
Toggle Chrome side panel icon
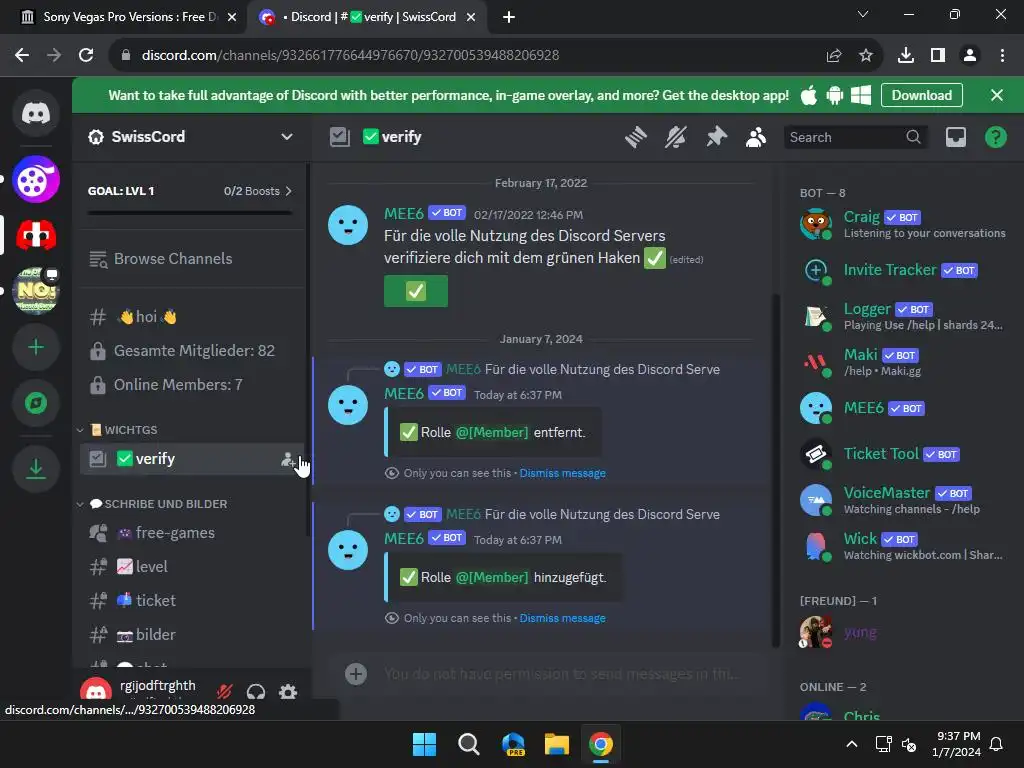click(938, 56)
